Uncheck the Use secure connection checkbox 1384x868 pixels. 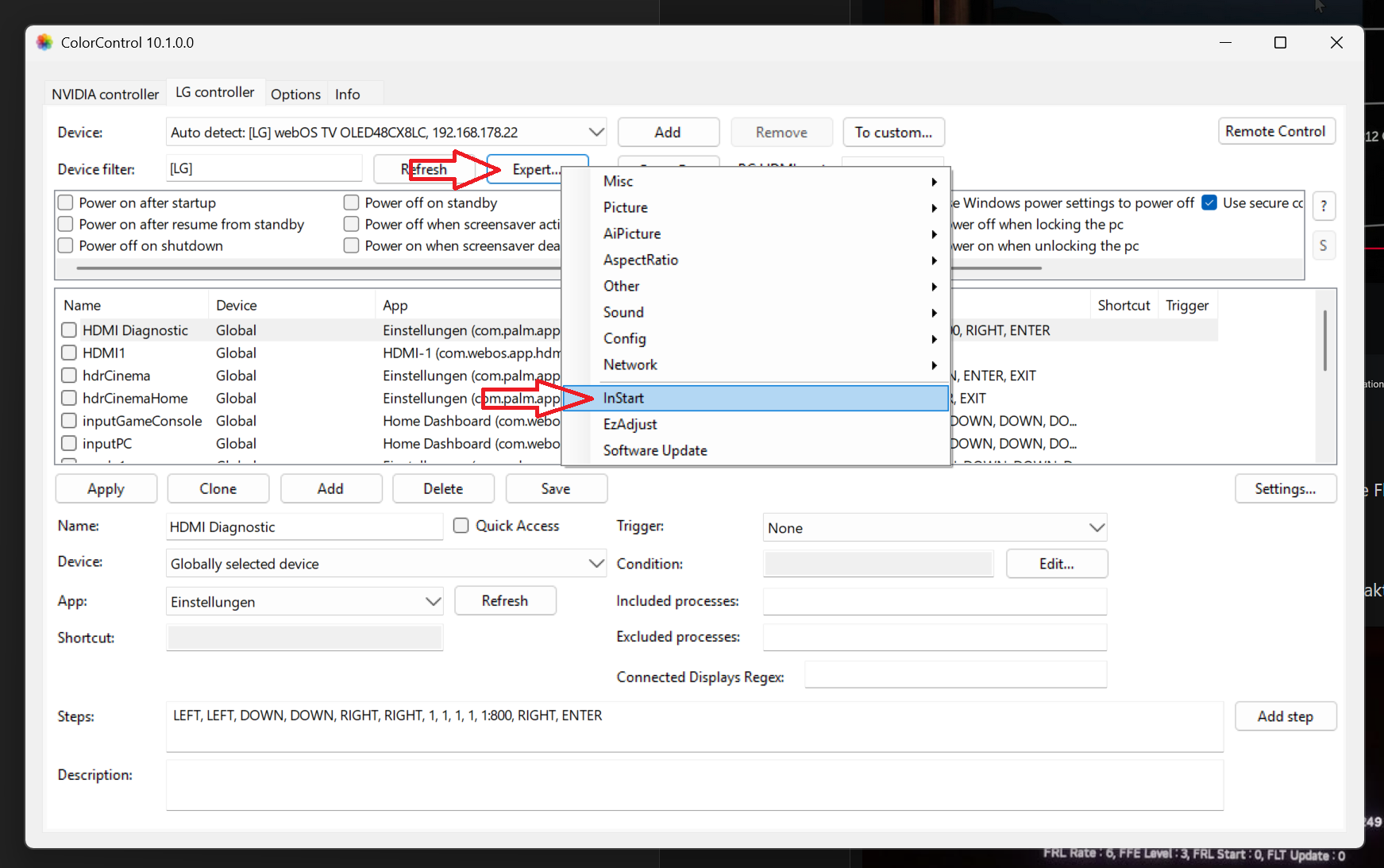pos(1209,203)
